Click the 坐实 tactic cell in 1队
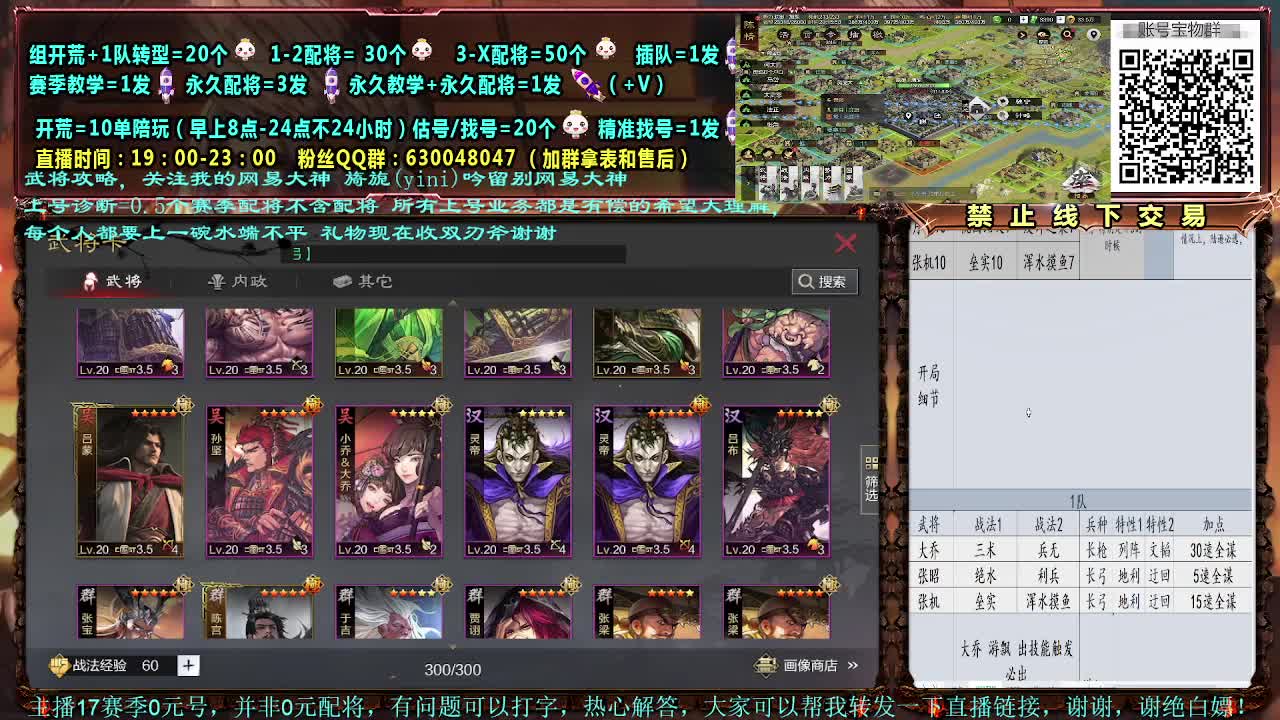The image size is (1280, 720). (x=986, y=602)
